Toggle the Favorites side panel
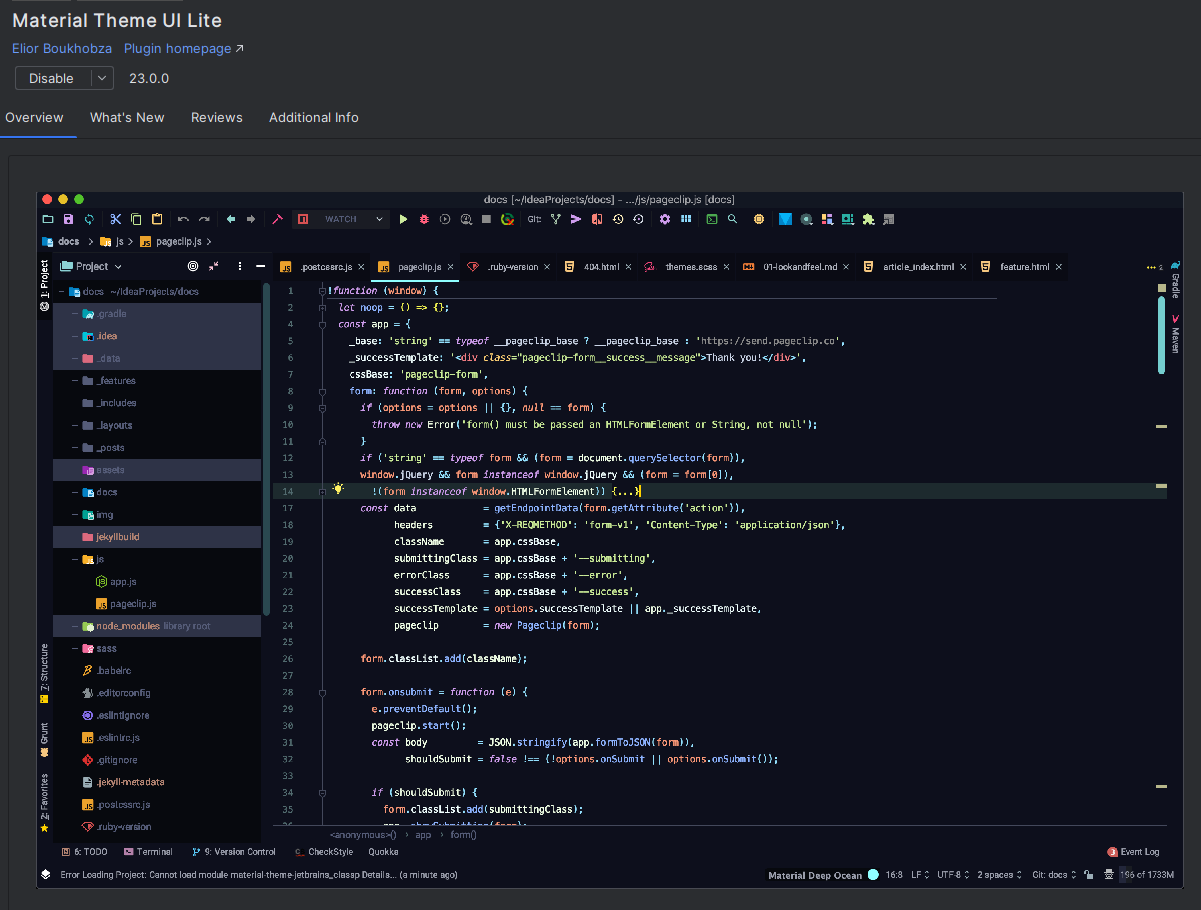Viewport: 1201px width, 910px height. pos(44,804)
